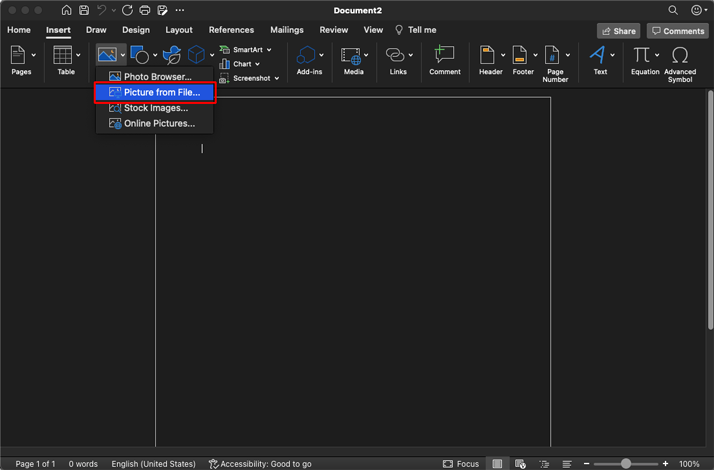Click the Add-ins button

click(310, 61)
